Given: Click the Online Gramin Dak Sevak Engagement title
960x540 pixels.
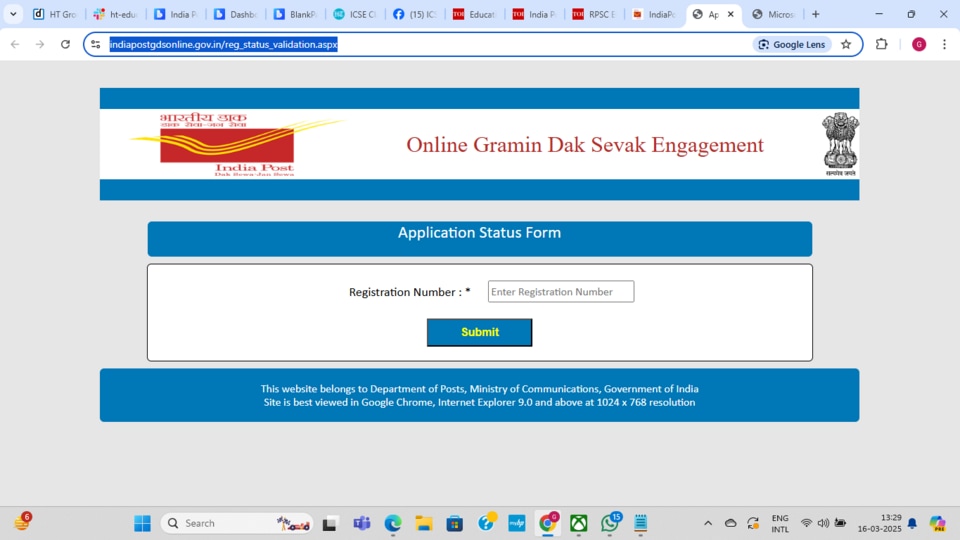Looking at the screenshot, I should point(585,144).
